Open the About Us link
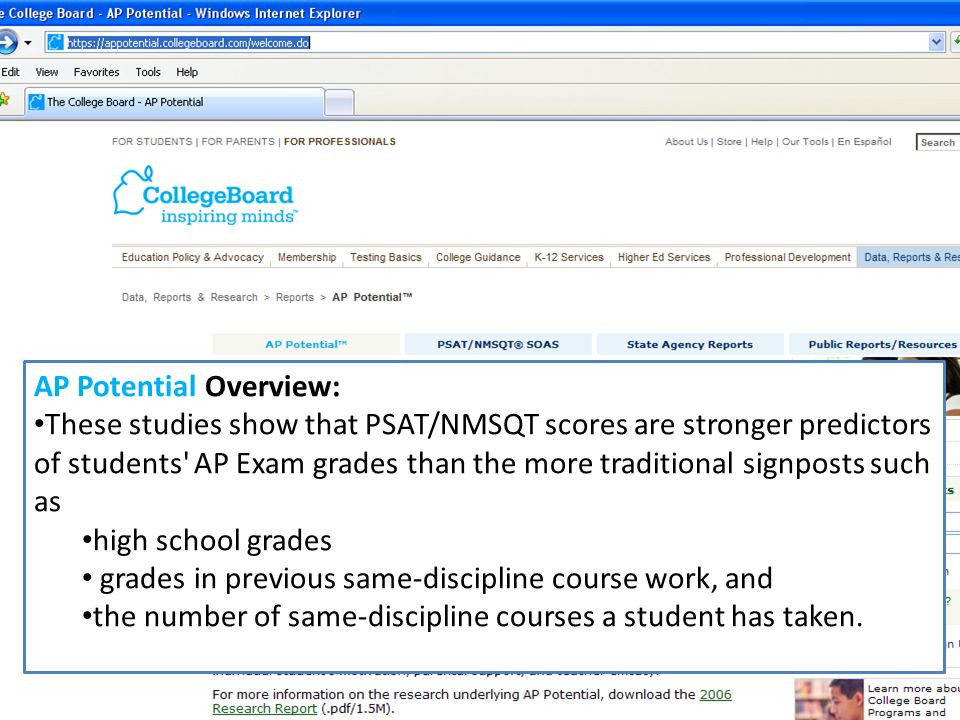The width and height of the screenshot is (960, 720). [686, 141]
